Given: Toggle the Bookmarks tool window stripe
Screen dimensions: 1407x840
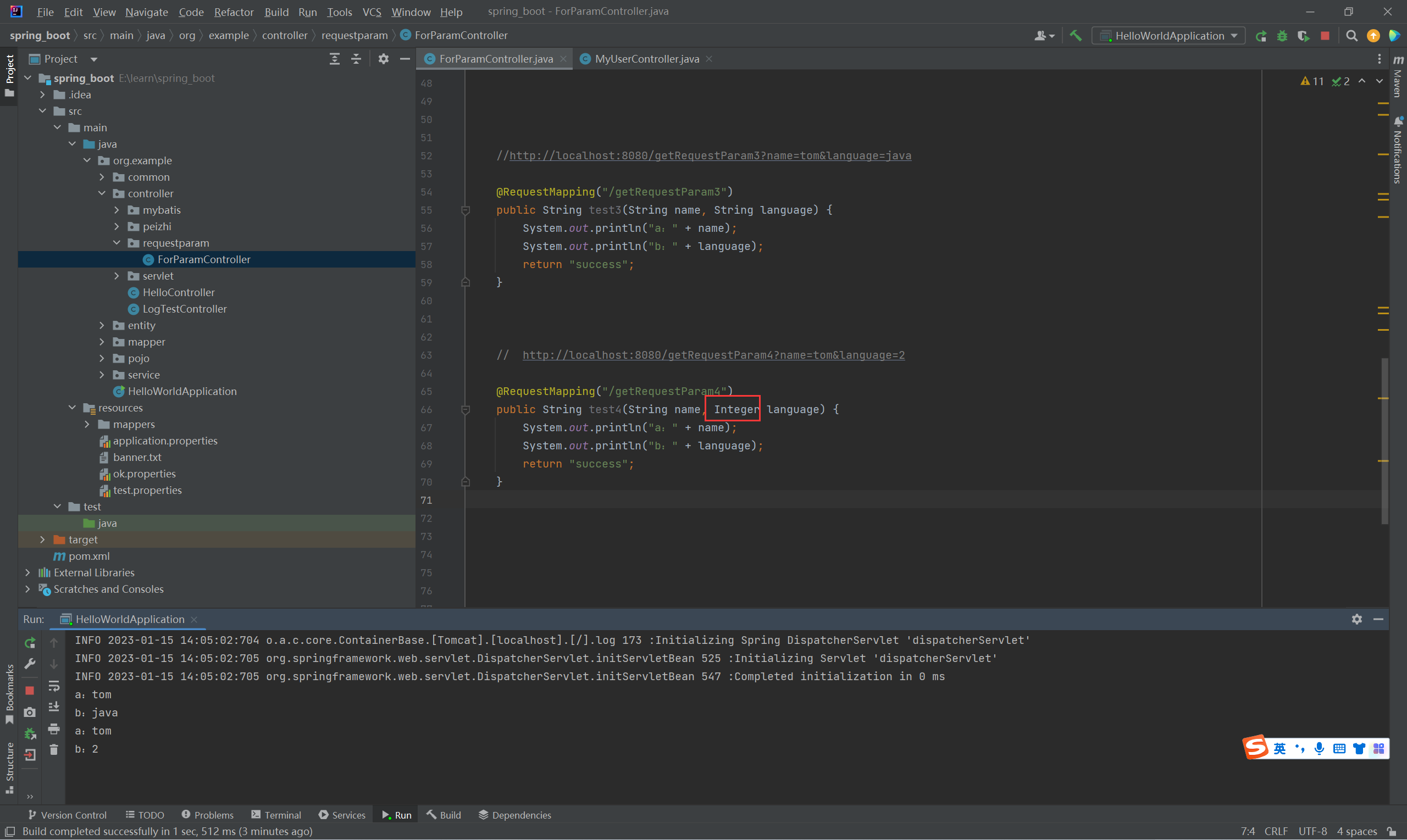Looking at the screenshot, I should pos(10,693).
